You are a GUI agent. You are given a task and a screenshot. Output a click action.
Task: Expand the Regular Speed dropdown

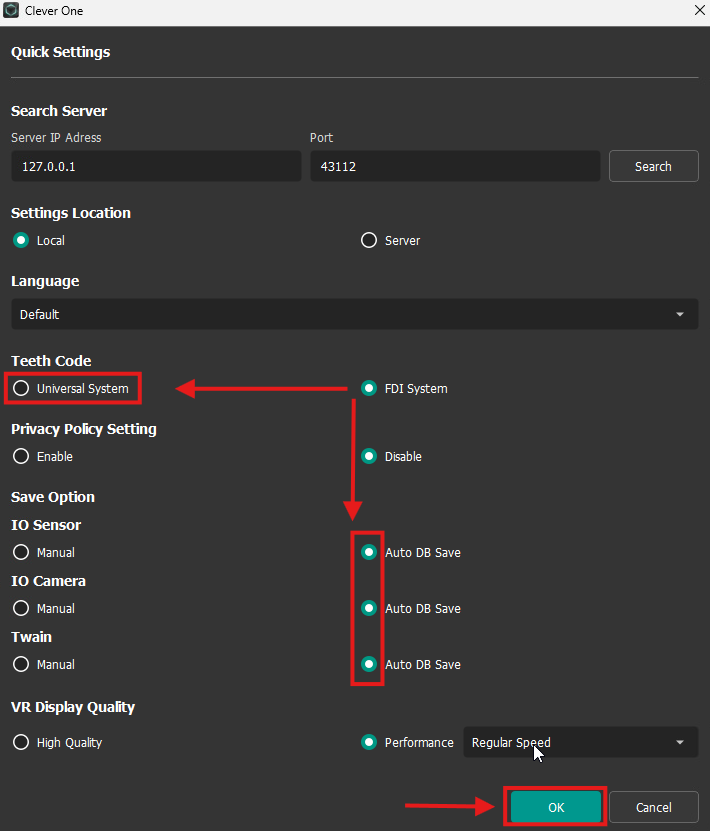point(581,742)
